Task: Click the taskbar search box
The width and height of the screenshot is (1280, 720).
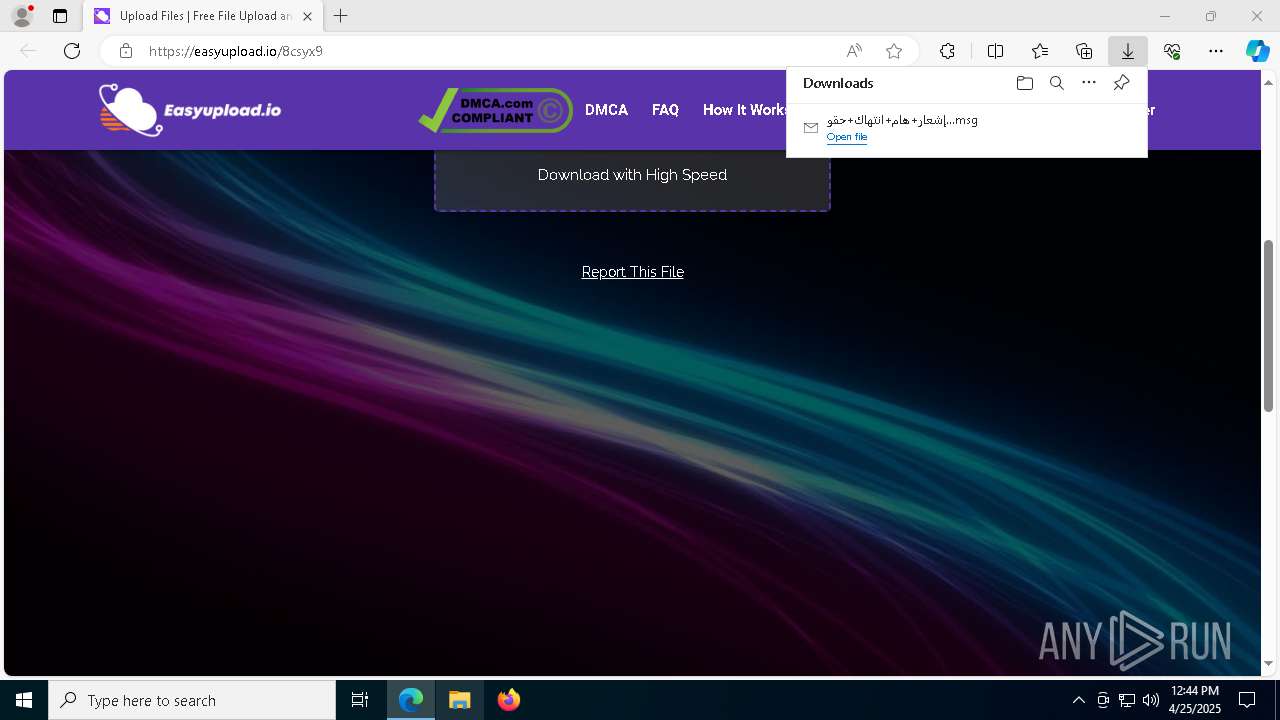Action: pos(192,700)
